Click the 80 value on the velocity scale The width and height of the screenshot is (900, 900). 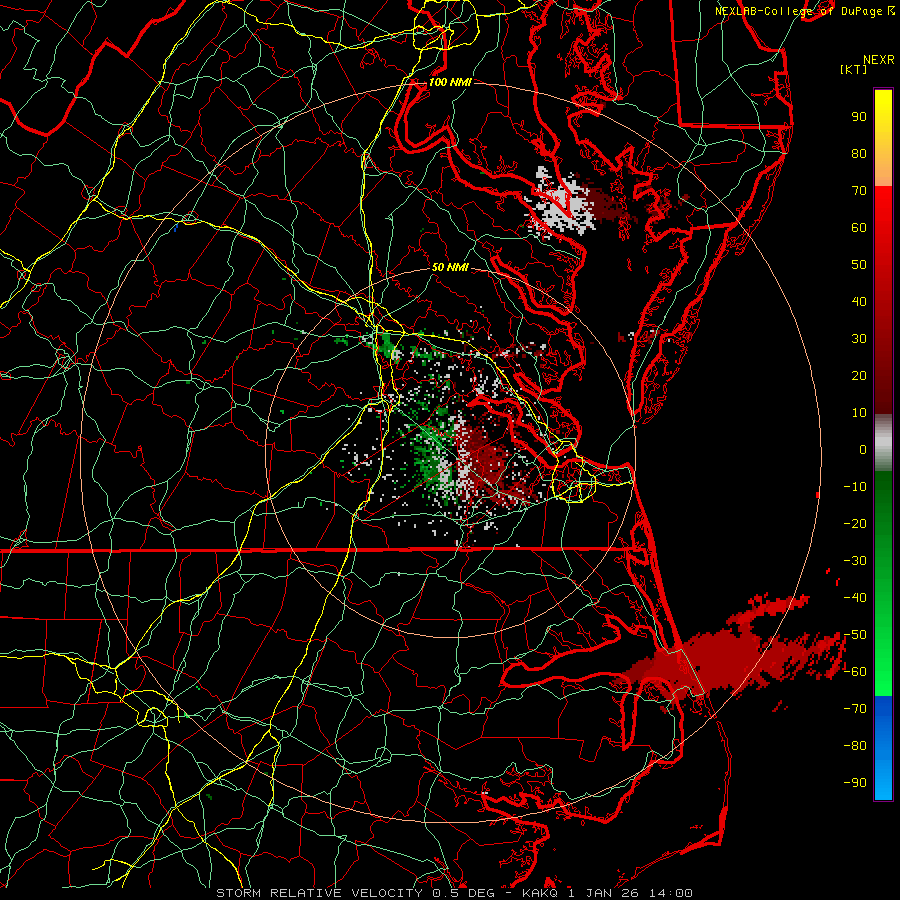pyautogui.click(x=859, y=154)
